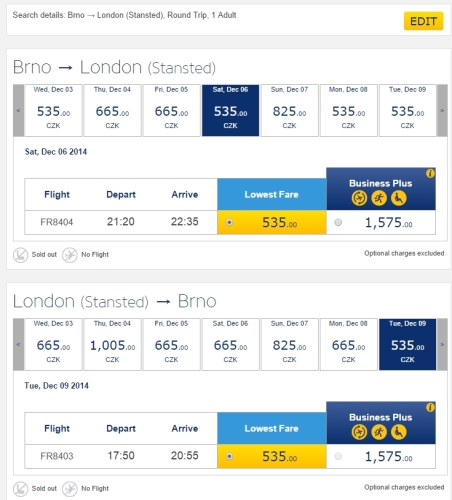Click wheelchair icon in return Business Plus header
This screenshot has height=500, width=452.
(399, 432)
